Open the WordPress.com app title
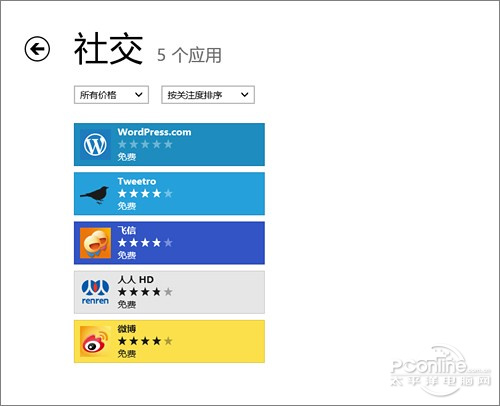This screenshot has width=500, height=406. 154,132
